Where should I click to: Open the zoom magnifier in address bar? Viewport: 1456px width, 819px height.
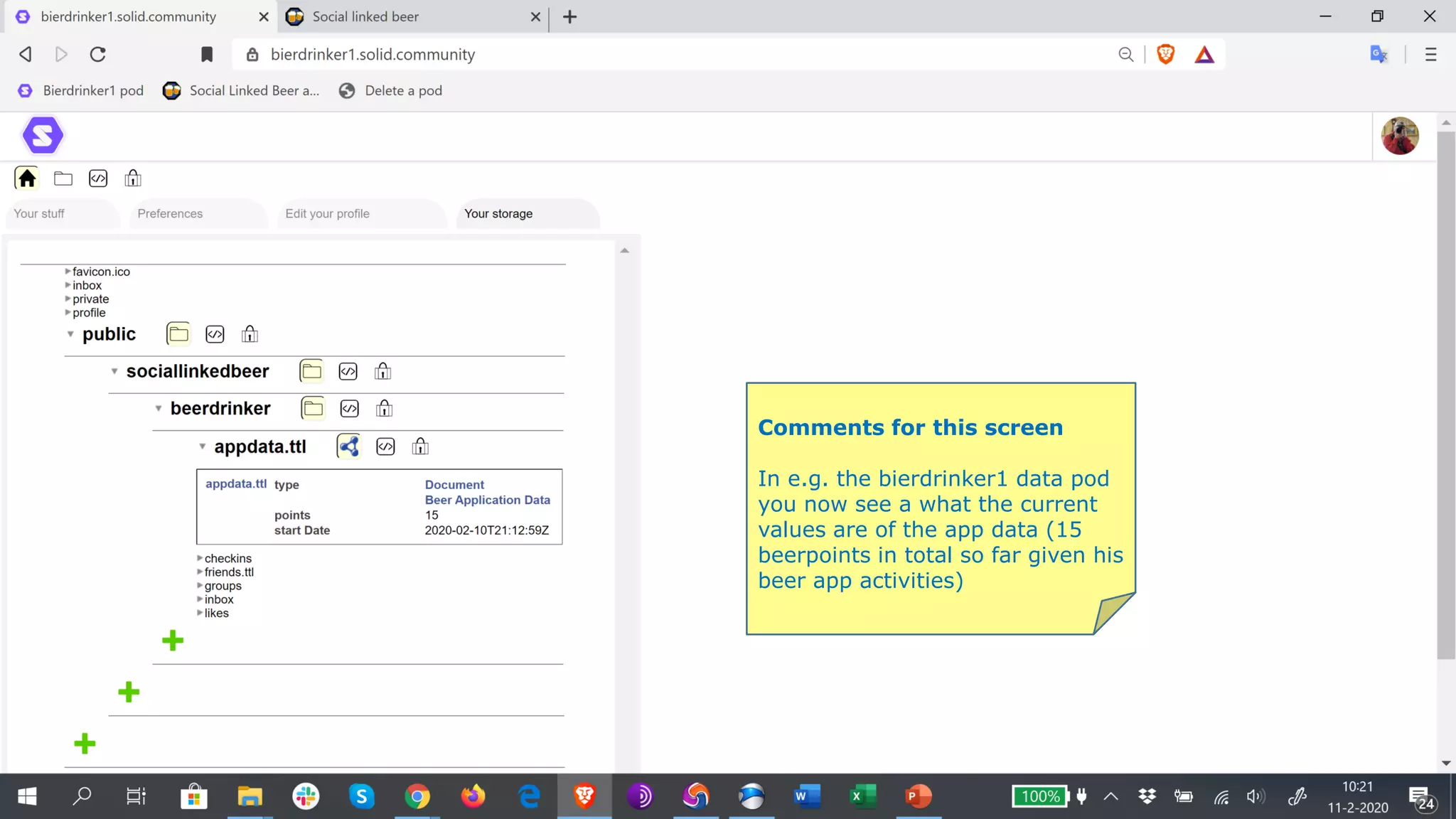1125,55
